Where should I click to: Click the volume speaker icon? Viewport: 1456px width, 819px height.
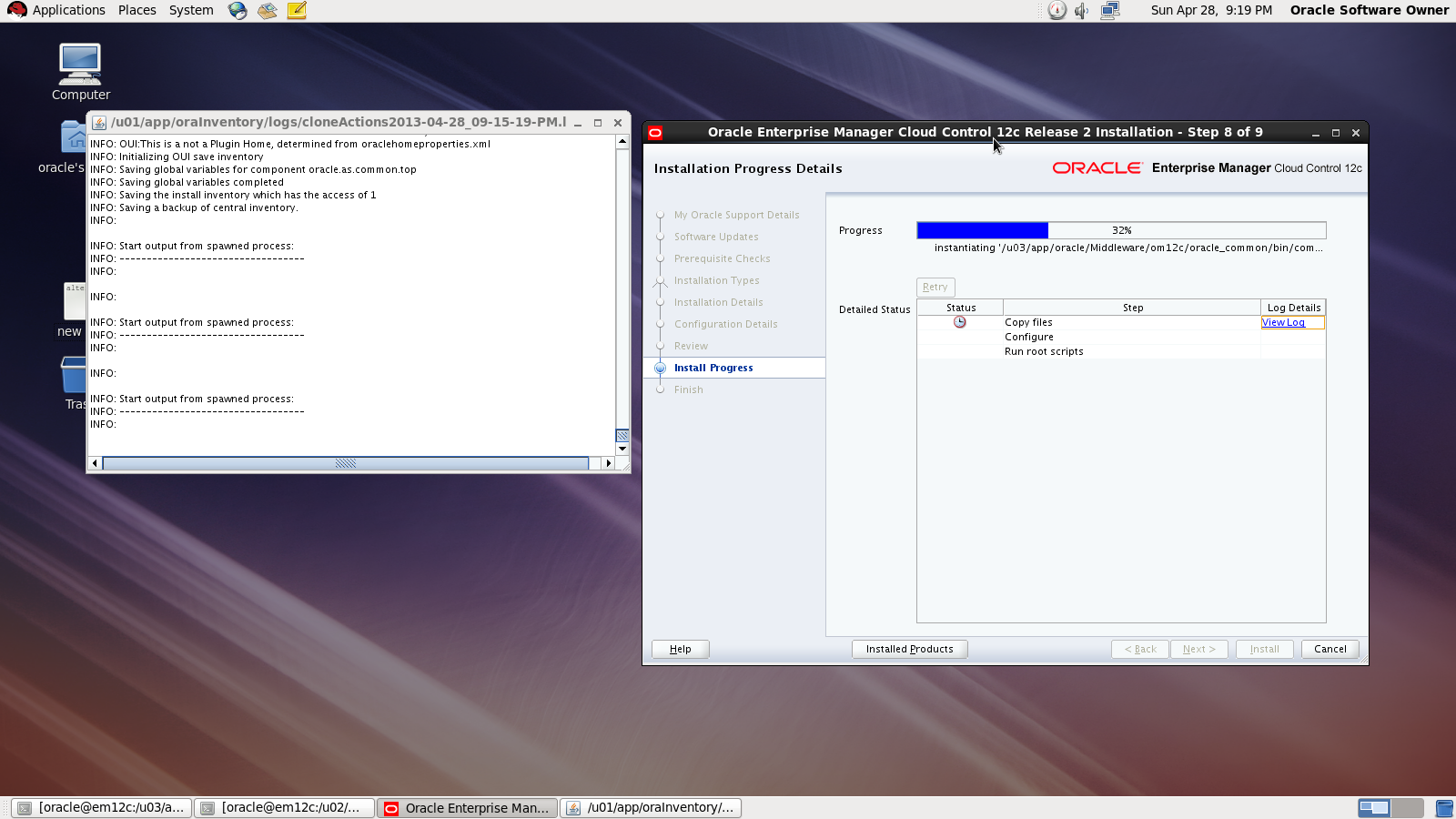click(x=1081, y=11)
